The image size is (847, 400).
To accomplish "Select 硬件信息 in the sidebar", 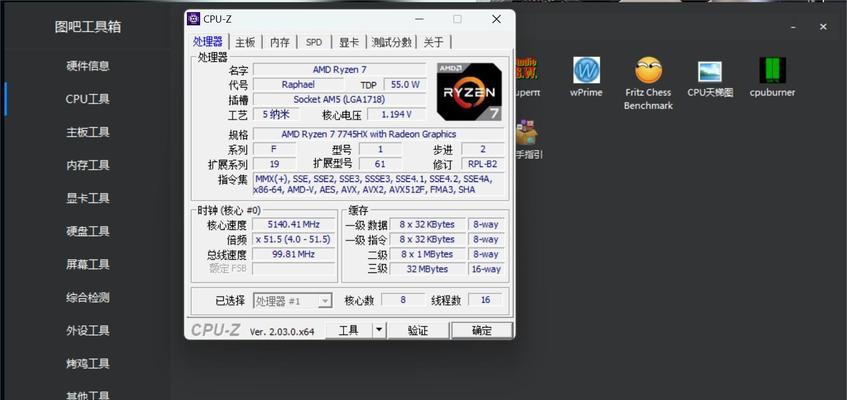I will pyautogui.click(x=88, y=66).
